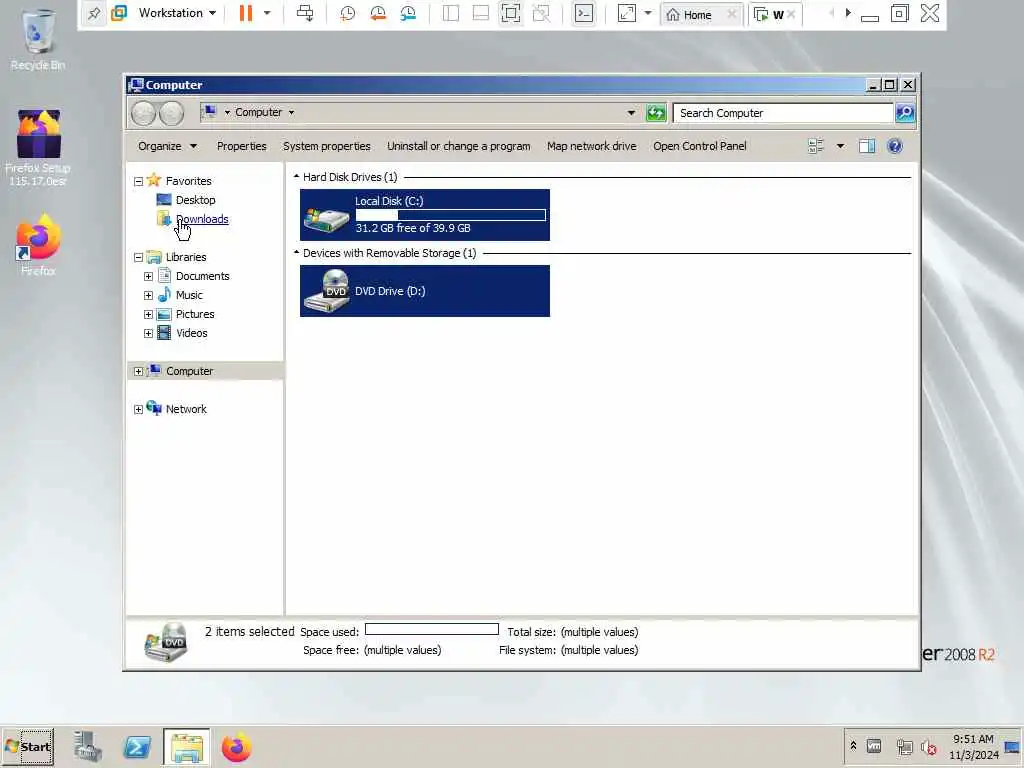1024x768 pixels.
Task: Open the view options dropdown arrow
Action: coord(840,146)
